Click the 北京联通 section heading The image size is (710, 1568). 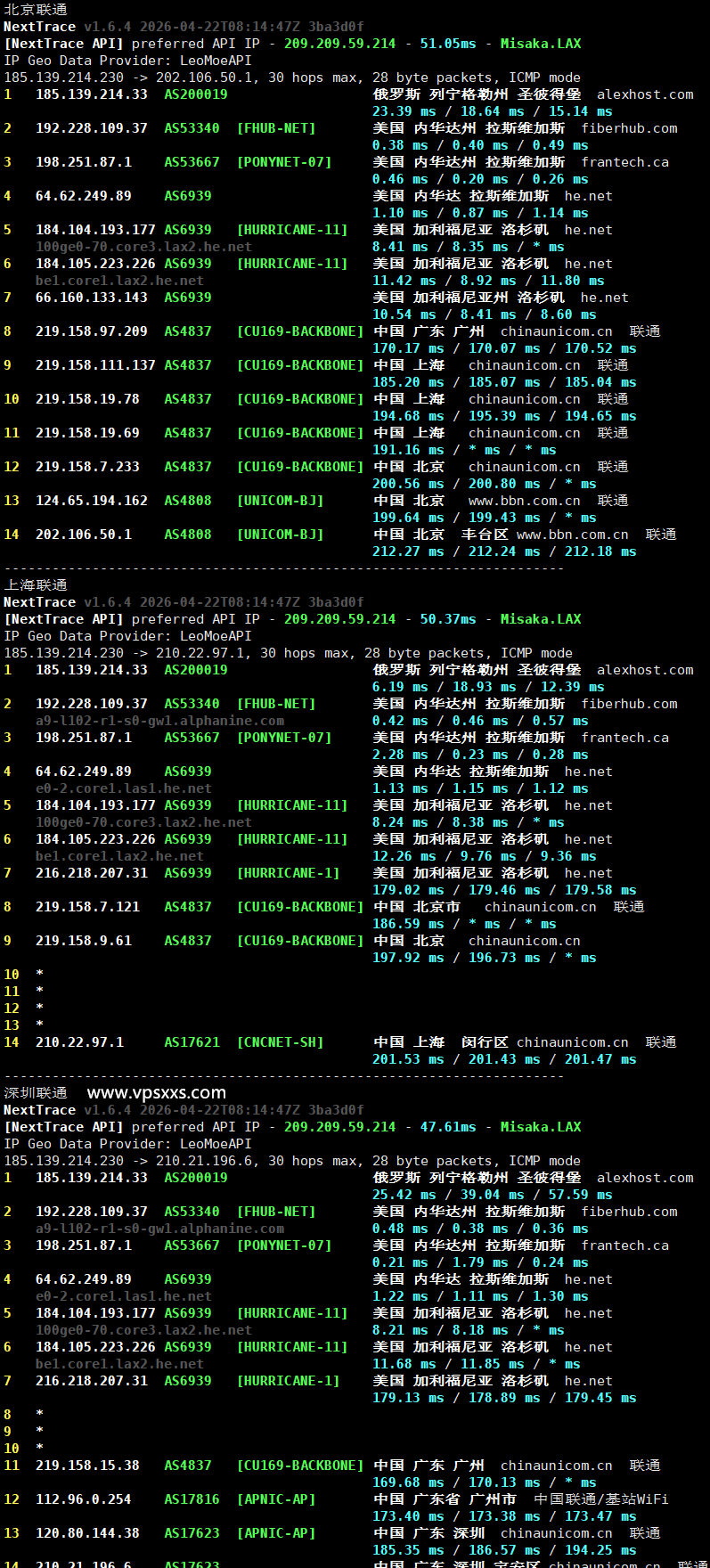tap(36, 10)
